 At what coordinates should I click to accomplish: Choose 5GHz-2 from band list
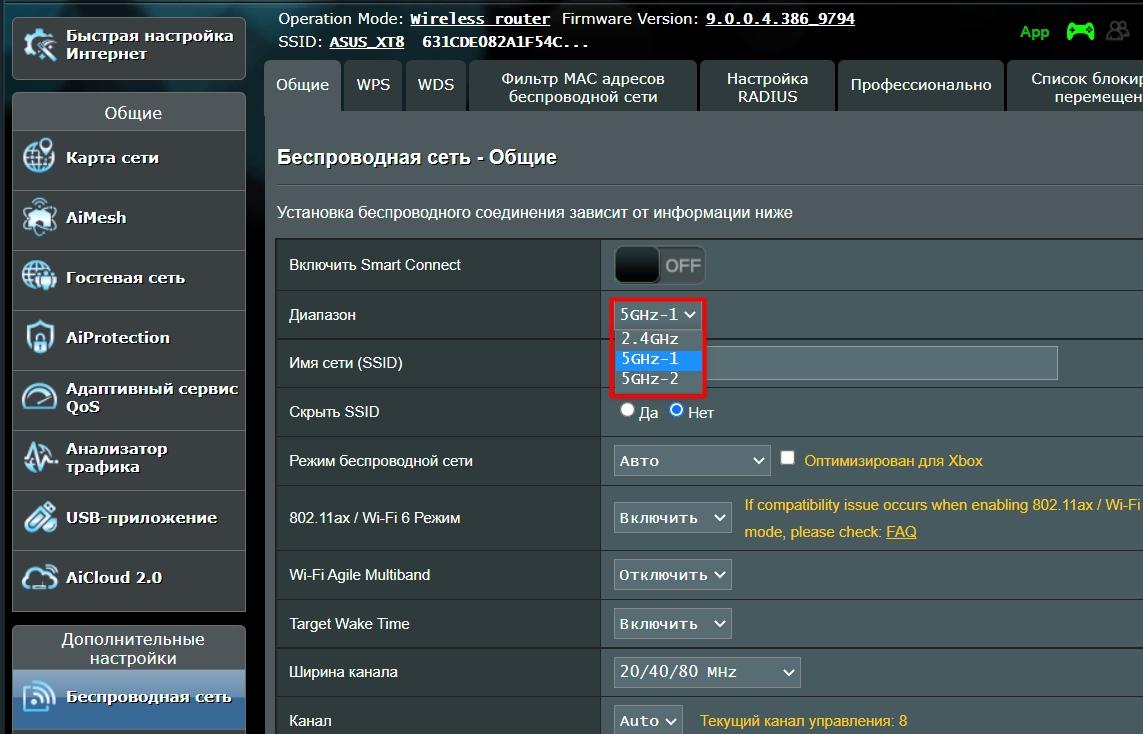pyautogui.click(x=658, y=379)
